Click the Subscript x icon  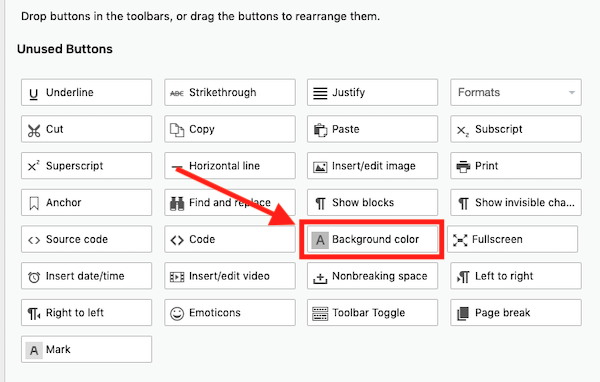pos(463,131)
